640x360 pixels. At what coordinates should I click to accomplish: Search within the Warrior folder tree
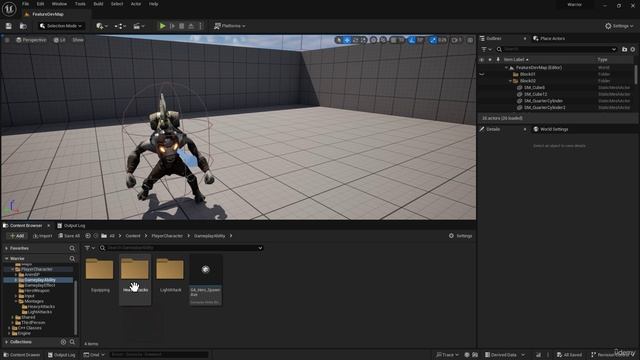tap(72, 259)
